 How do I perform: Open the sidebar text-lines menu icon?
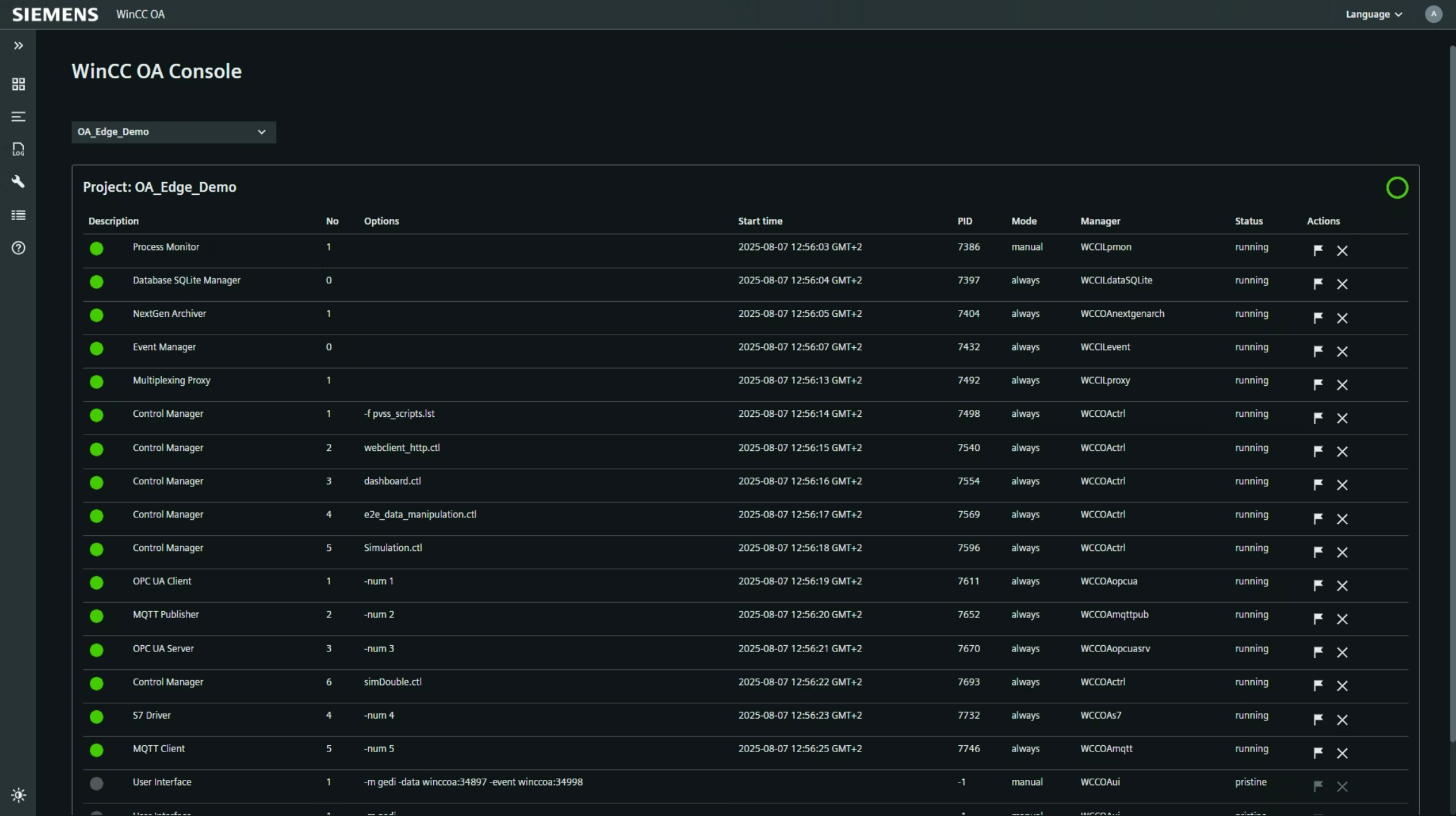[18, 116]
